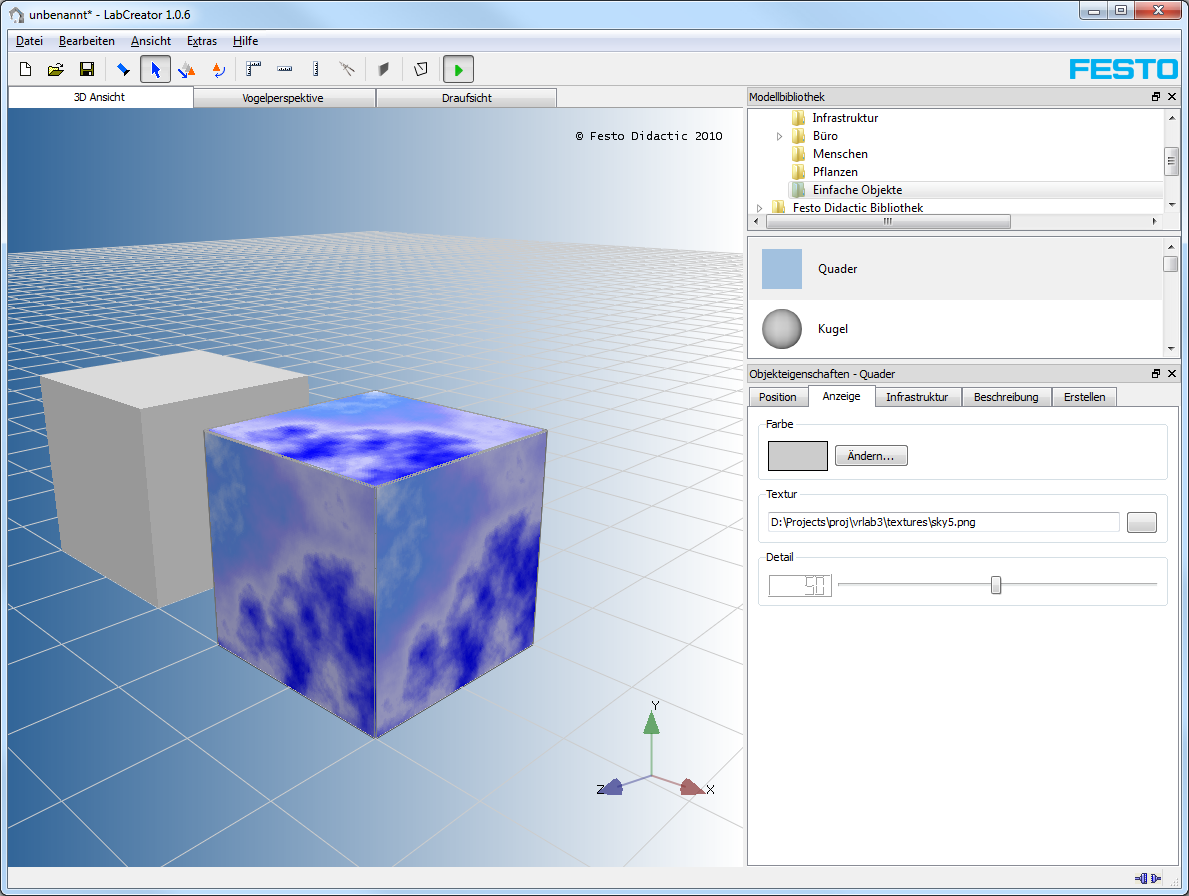Open the Erstellen properties tab

1084,397
